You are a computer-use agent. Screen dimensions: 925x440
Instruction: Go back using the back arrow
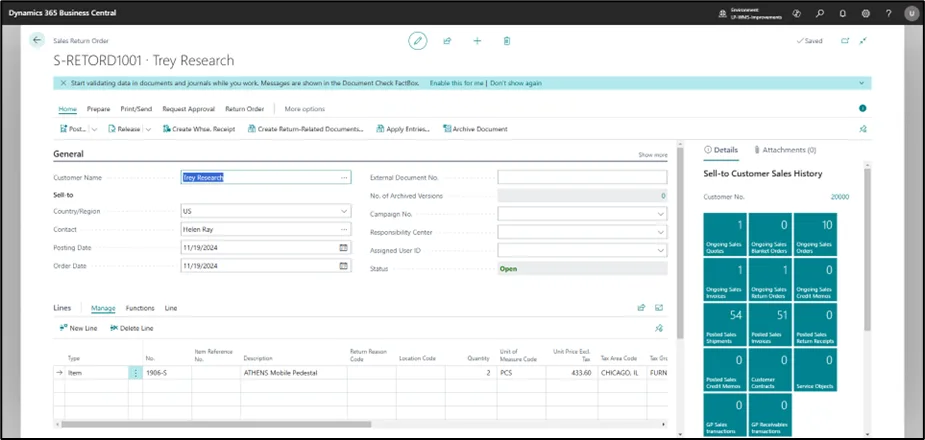(x=37, y=40)
